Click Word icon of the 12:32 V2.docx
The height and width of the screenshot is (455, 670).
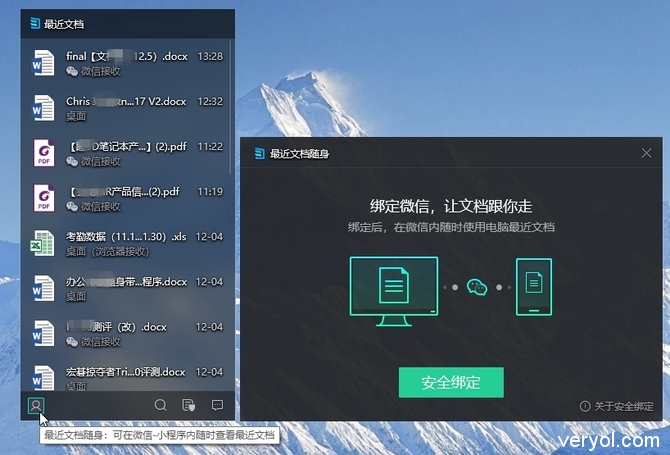tap(43, 108)
